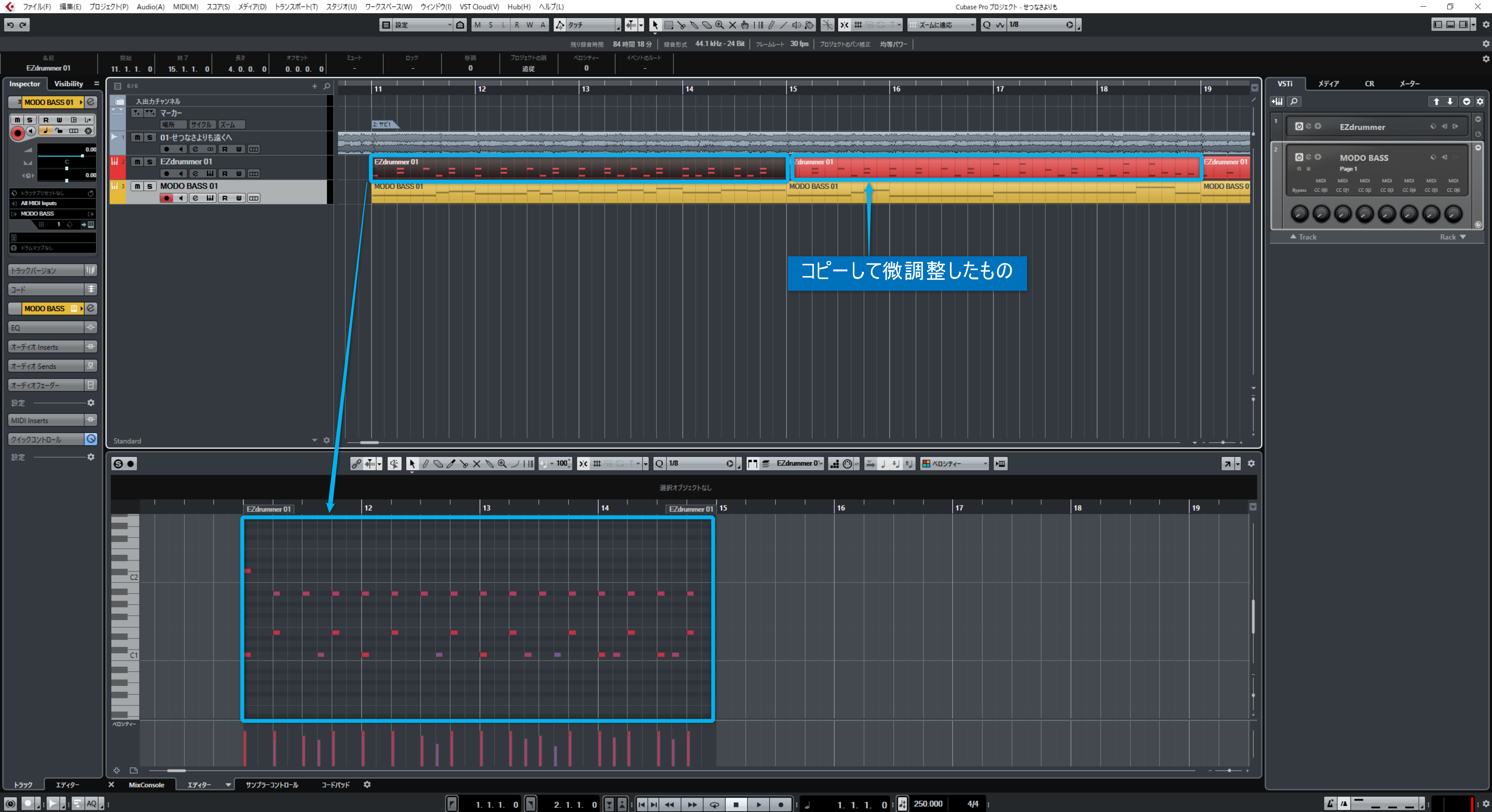This screenshot has width=1492, height=812.
Task: Click the transport Record button
Action: tap(780, 805)
